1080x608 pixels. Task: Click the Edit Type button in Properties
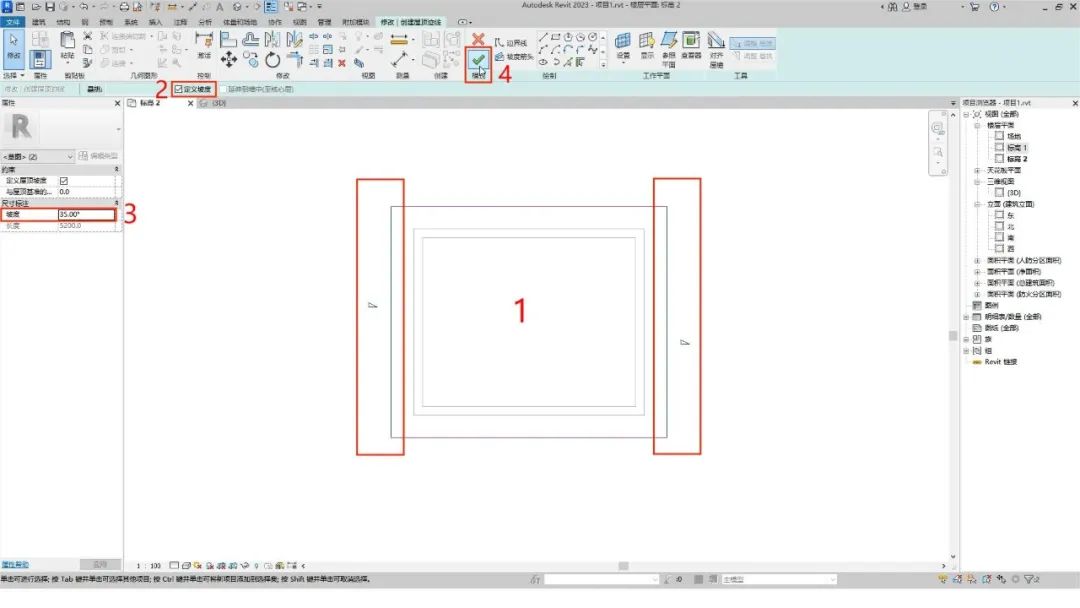[x=98, y=156]
